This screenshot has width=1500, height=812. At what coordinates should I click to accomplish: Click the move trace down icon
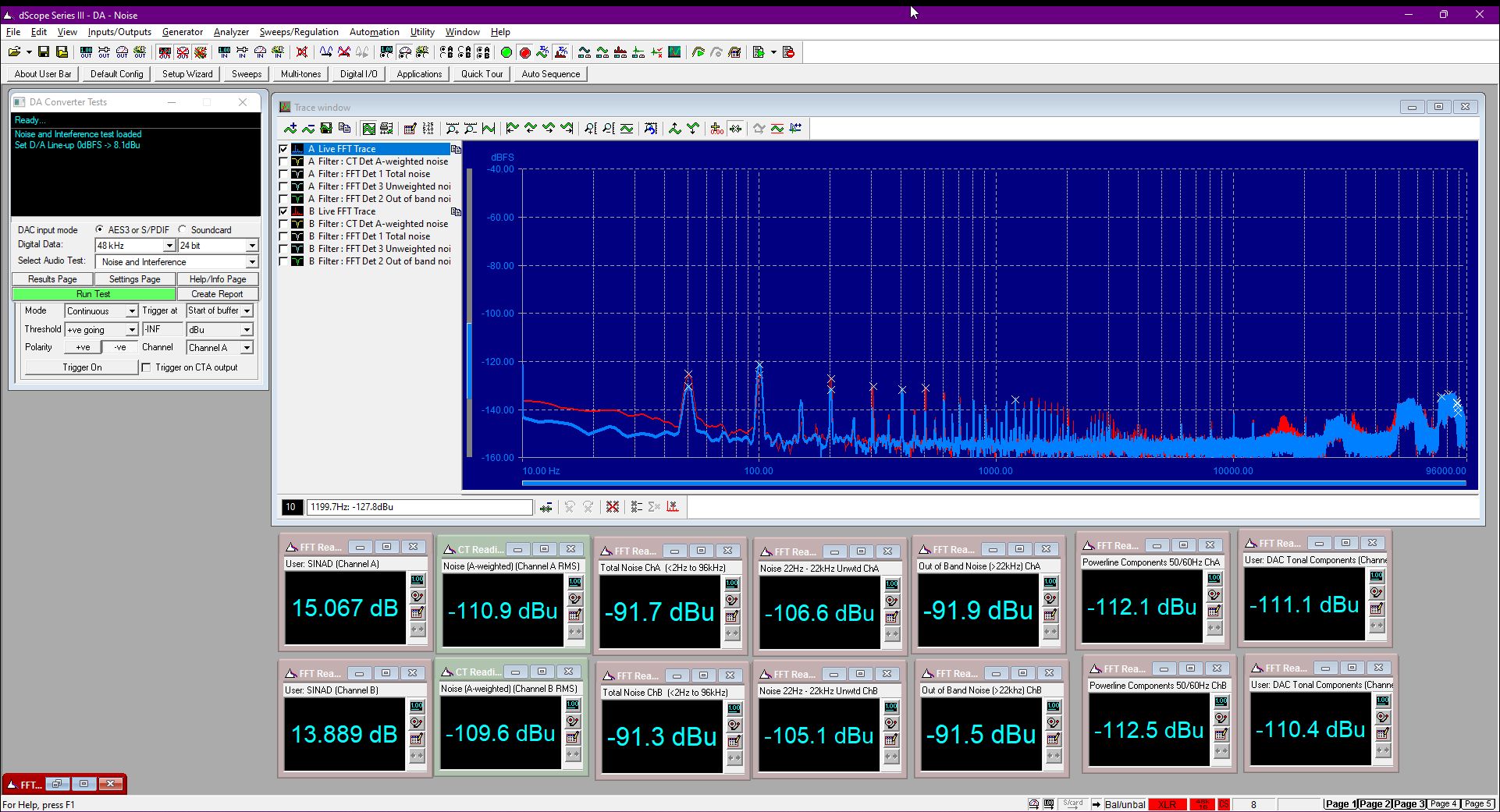click(693, 129)
